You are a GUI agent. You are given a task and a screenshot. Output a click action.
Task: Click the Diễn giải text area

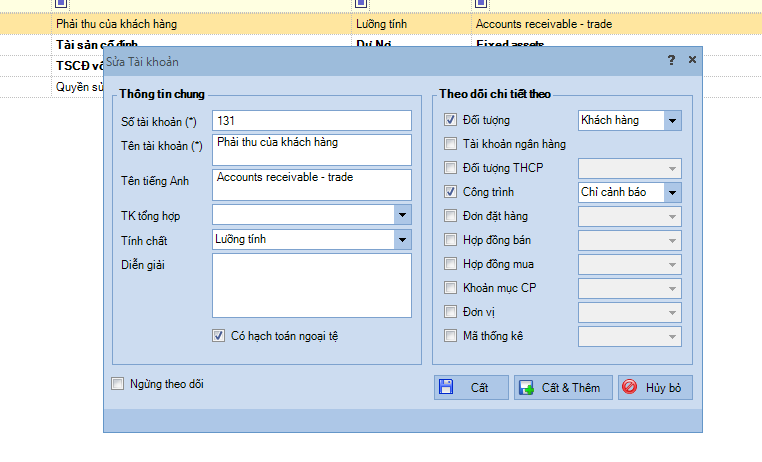click(x=311, y=285)
